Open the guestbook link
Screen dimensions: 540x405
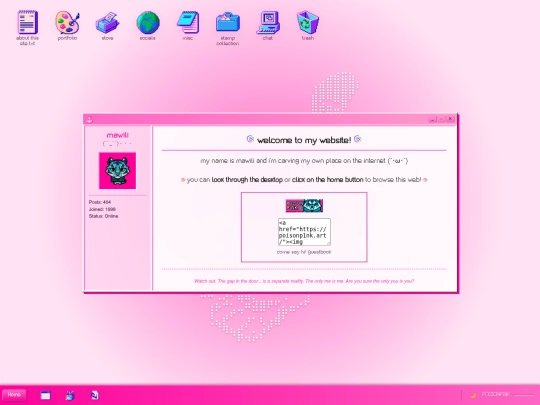click(319, 252)
